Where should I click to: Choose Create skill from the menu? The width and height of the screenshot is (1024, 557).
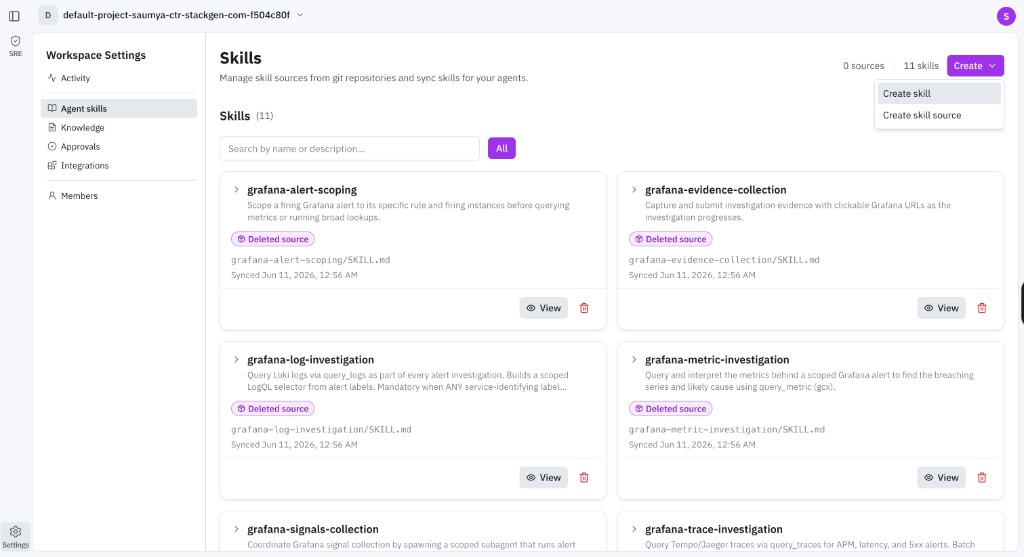pyautogui.click(x=938, y=93)
